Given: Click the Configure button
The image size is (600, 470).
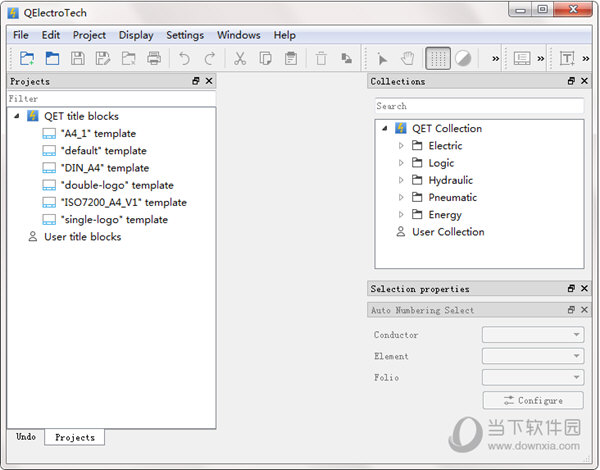Looking at the screenshot, I should [x=533, y=400].
